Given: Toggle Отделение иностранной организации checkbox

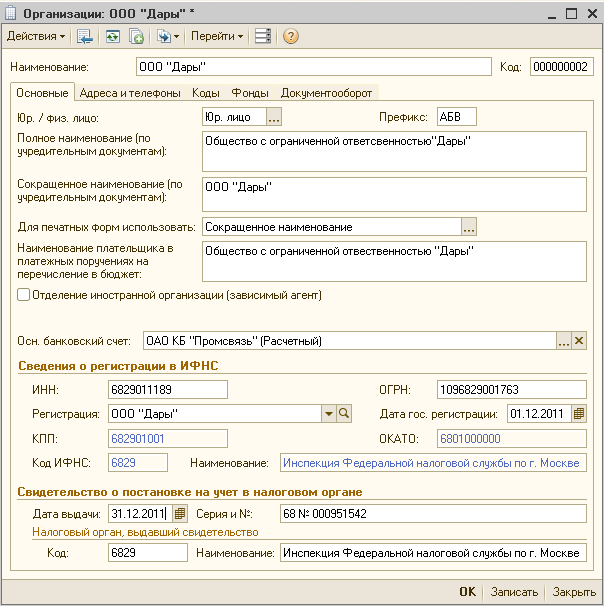Looking at the screenshot, I should 24,295.
